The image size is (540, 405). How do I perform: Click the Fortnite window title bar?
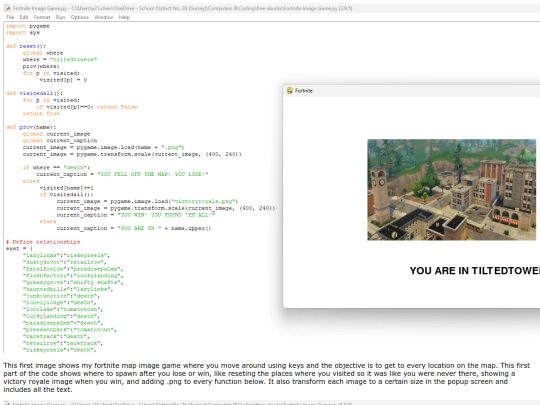tap(411, 91)
